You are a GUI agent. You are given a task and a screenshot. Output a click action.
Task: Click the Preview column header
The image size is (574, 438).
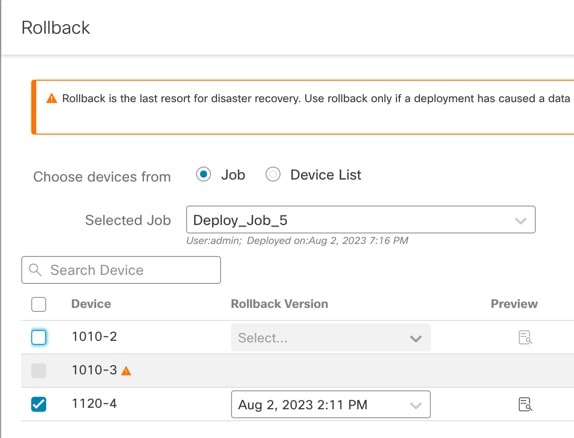(x=514, y=304)
